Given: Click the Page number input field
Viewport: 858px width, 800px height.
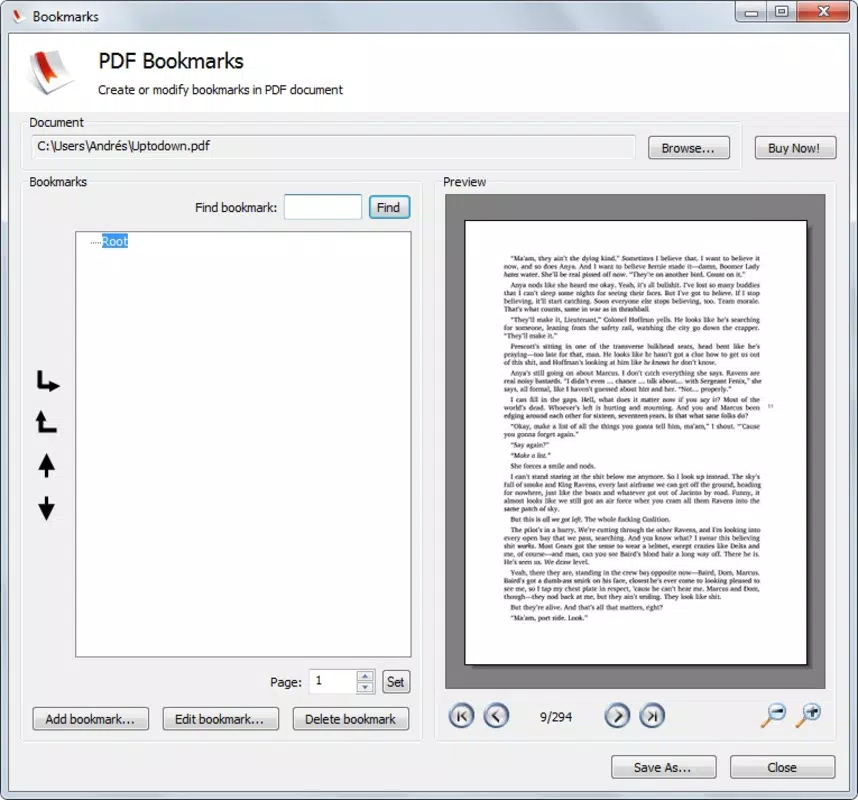Looking at the screenshot, I should (333, 682).
